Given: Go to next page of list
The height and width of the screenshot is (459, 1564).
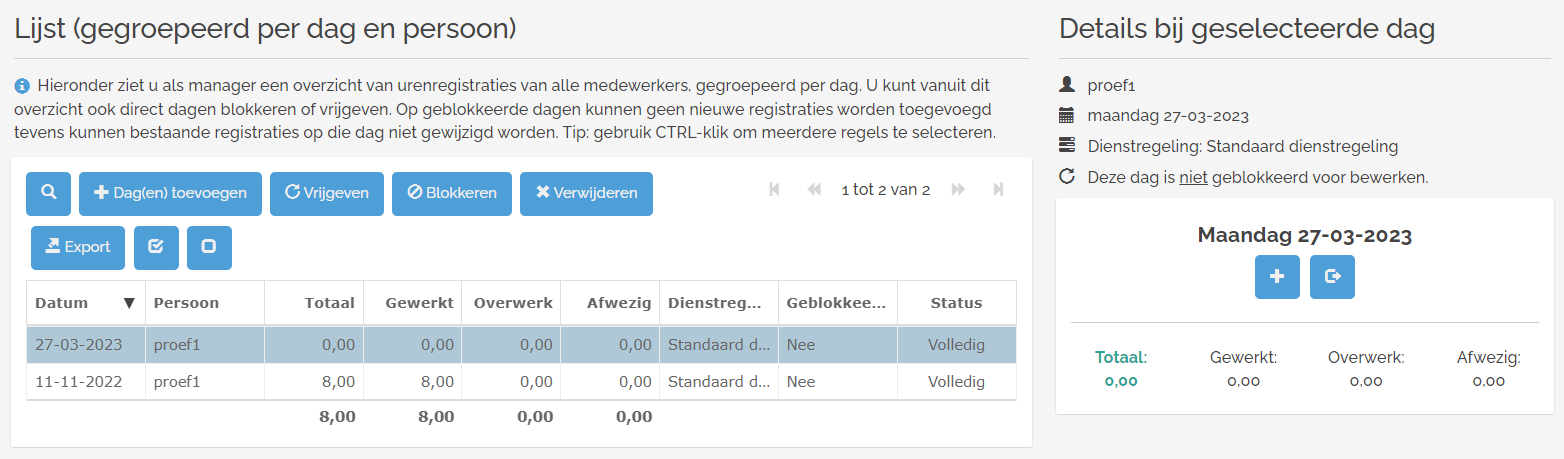Looking at the screenshot, I should 958,190.
